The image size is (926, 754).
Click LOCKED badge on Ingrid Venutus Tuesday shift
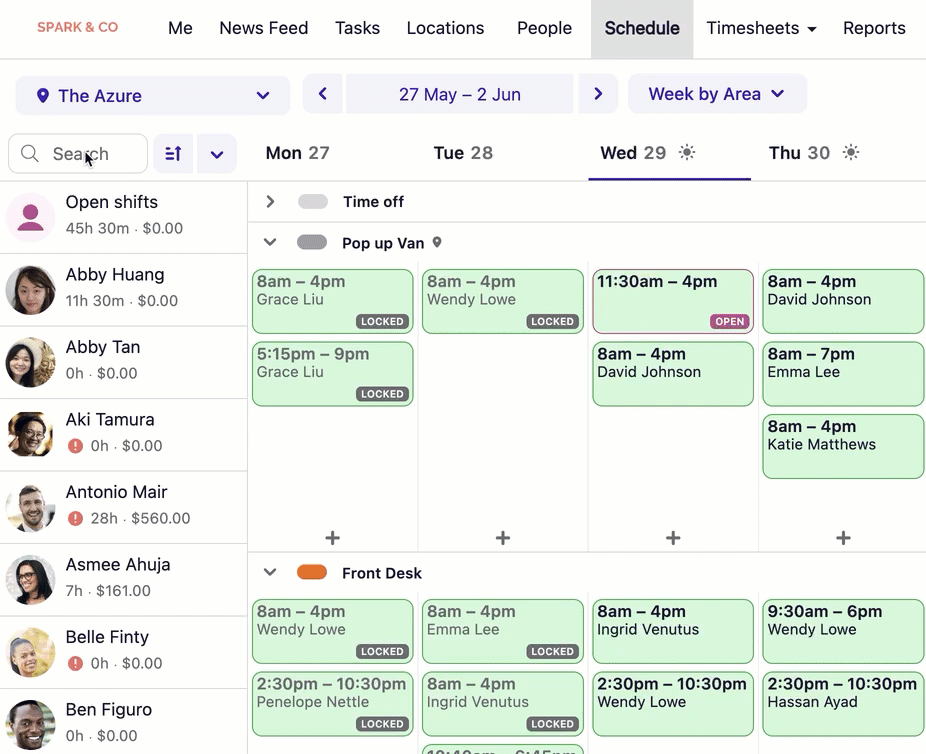(552, 724)
